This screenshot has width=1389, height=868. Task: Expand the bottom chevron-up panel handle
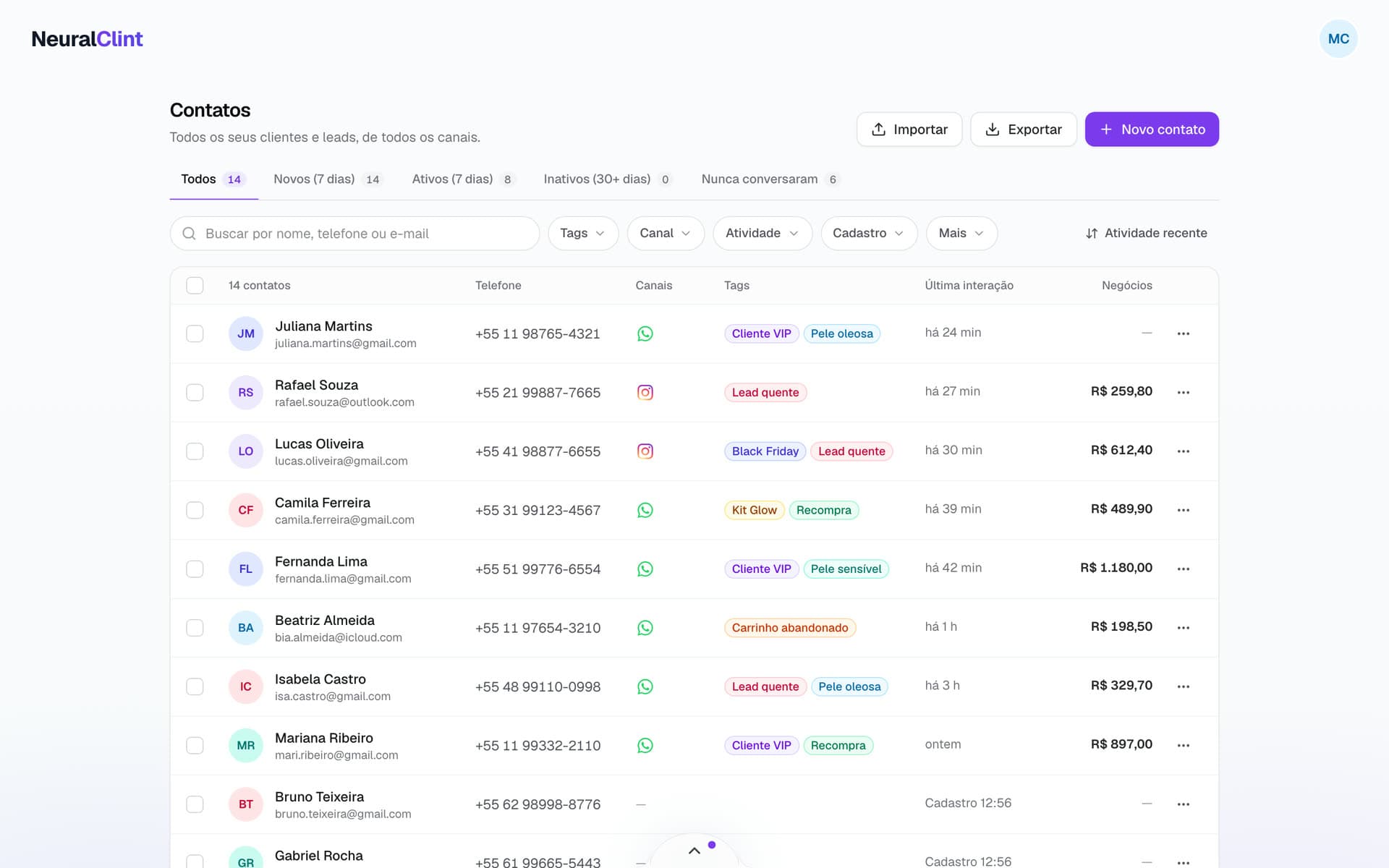pyautogui.click(x=694, y=851)
